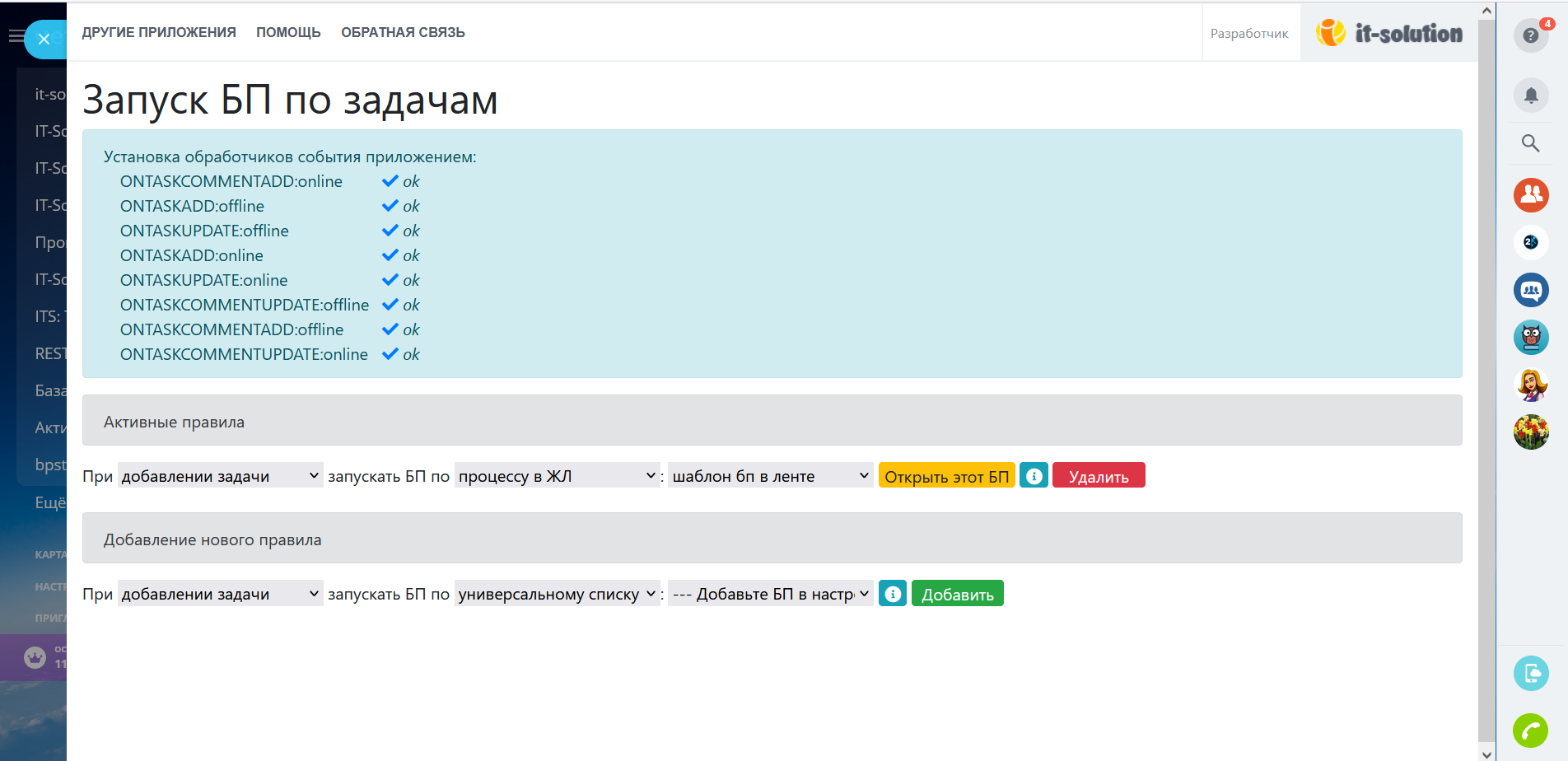Click the Открыть этот БП button
The image size is (1568, 761).
pyautogui.click(x=947, y=475)
